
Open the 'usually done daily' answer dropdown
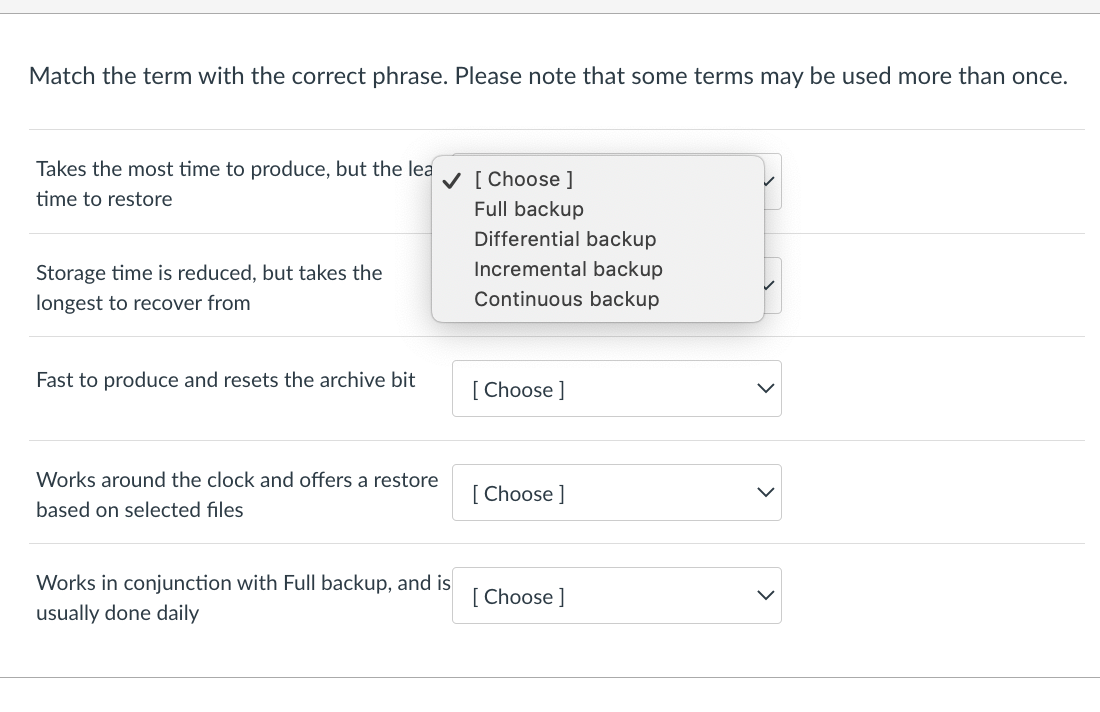[616, 596]
